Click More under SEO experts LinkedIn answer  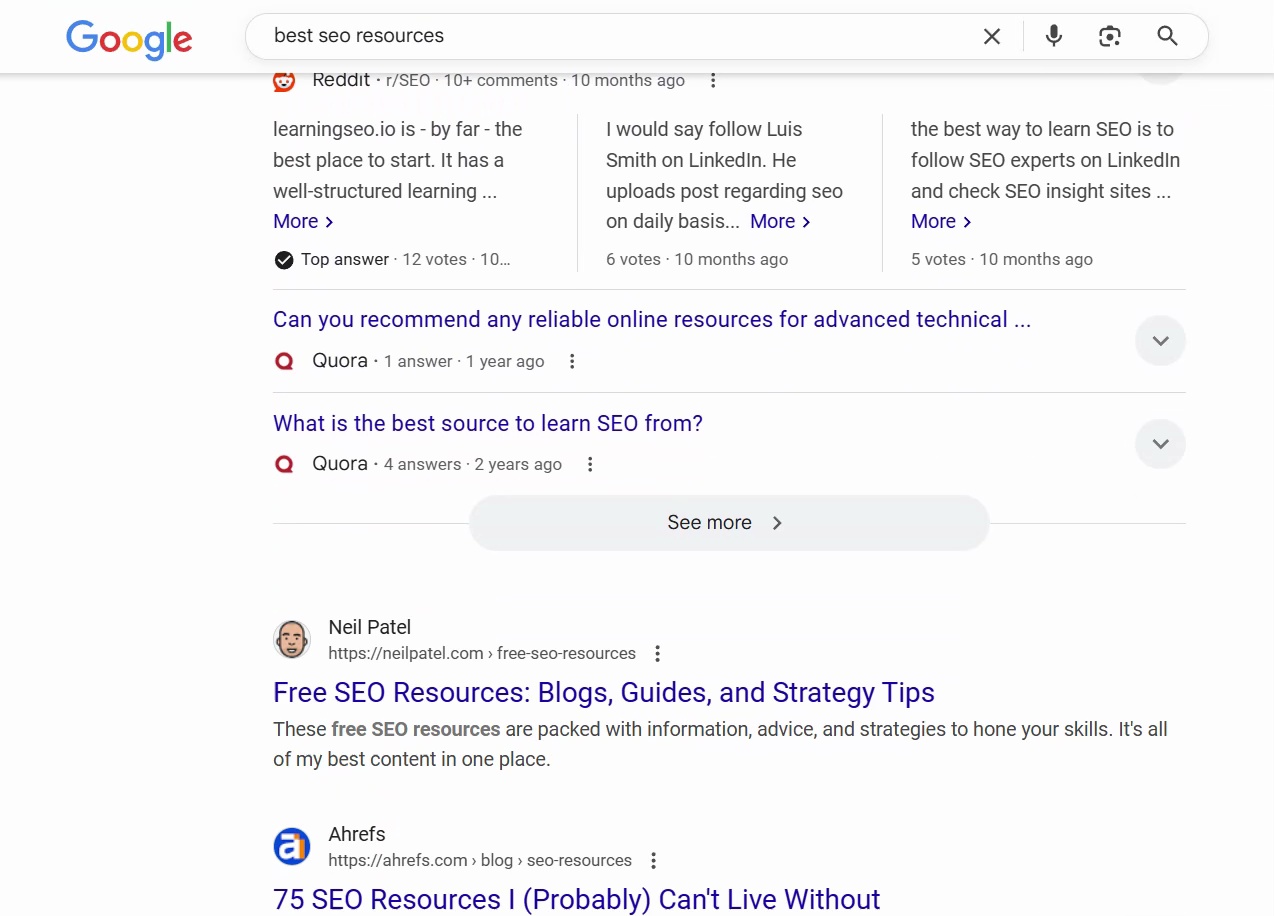941,222
